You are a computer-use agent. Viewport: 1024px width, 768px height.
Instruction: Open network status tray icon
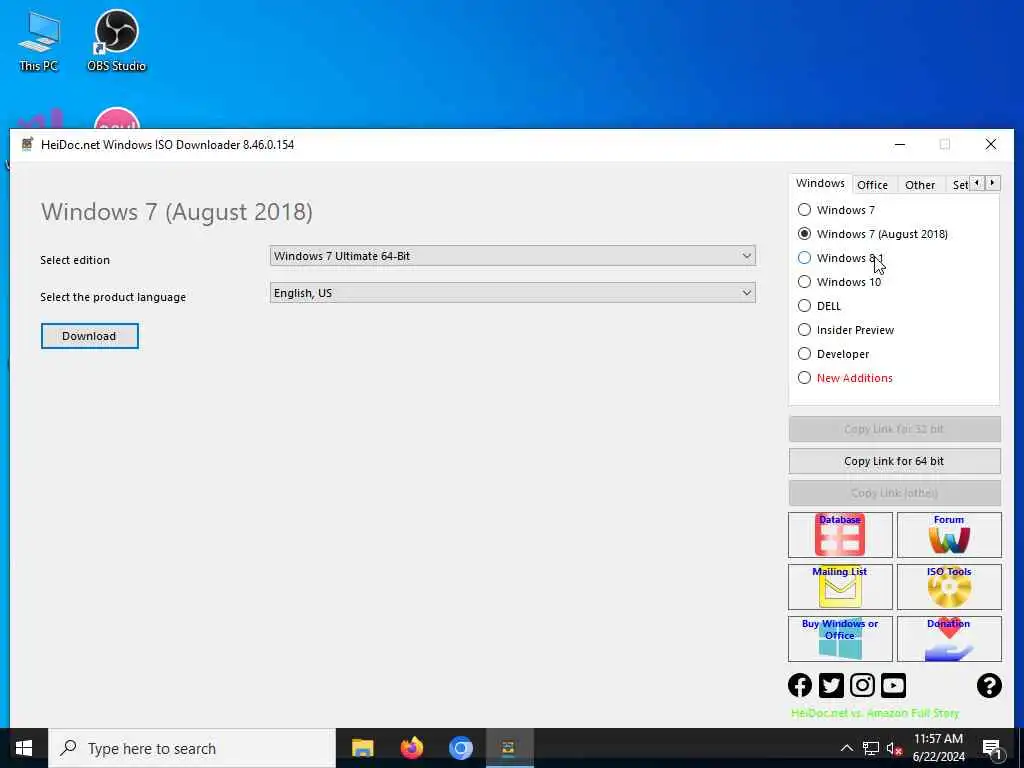pyautogui.click(x=871, y=748)
